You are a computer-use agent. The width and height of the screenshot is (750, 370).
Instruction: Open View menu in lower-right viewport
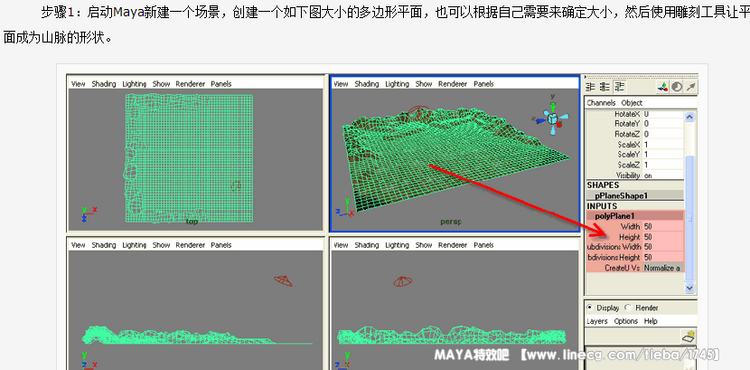(x=341, y=245)
